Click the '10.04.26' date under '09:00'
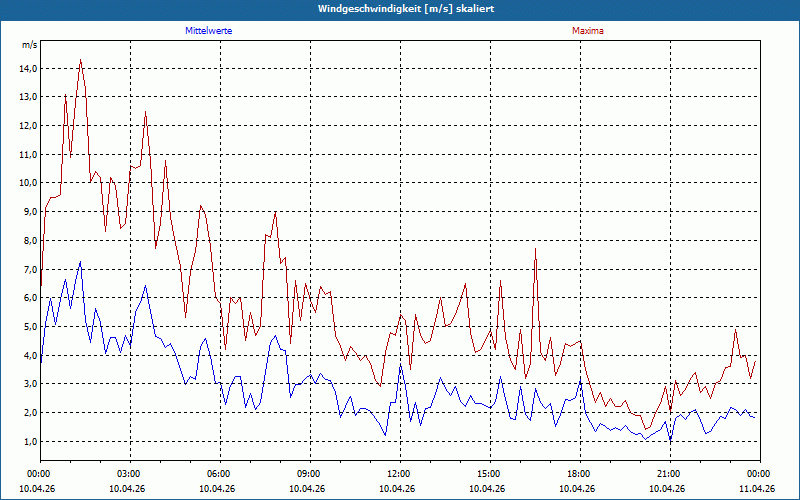 pos(307,488)
